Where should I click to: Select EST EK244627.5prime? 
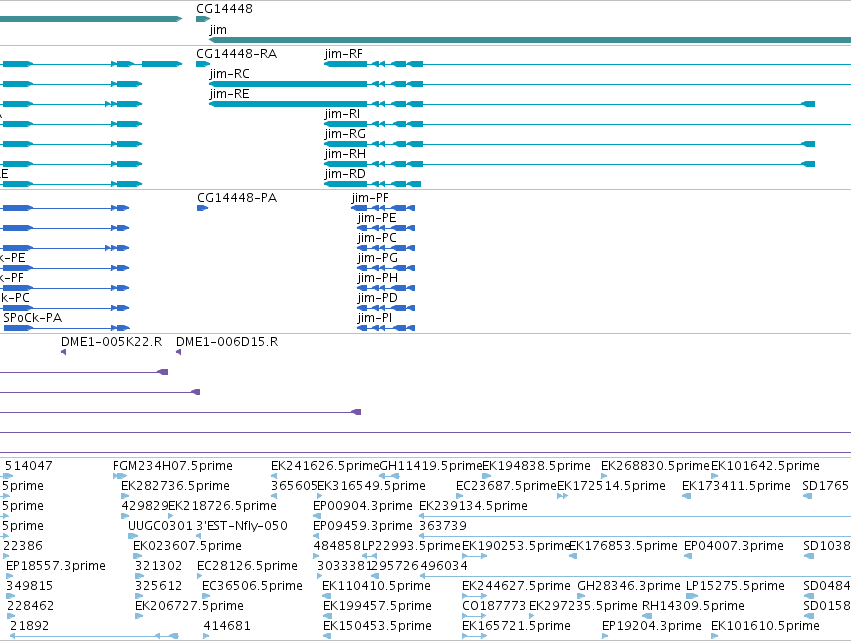click(516, 586)
